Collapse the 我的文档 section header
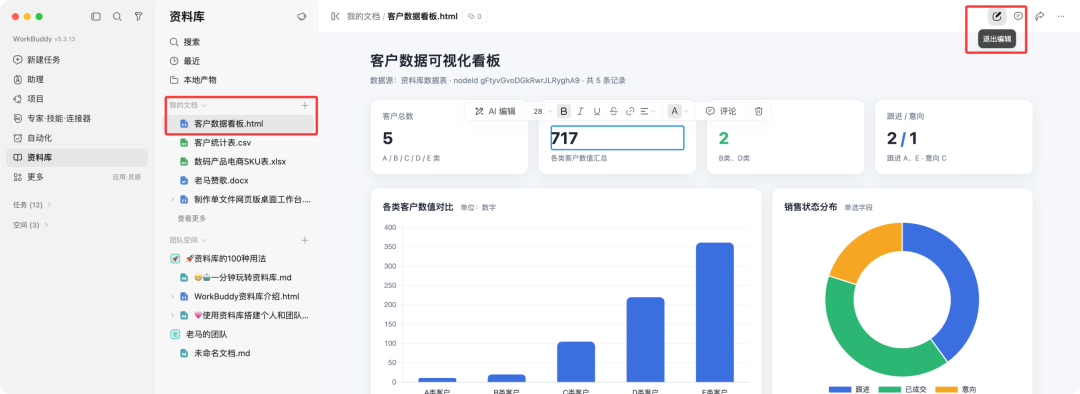The height and width of the screenshot is (394, 1080). (187, 105)
